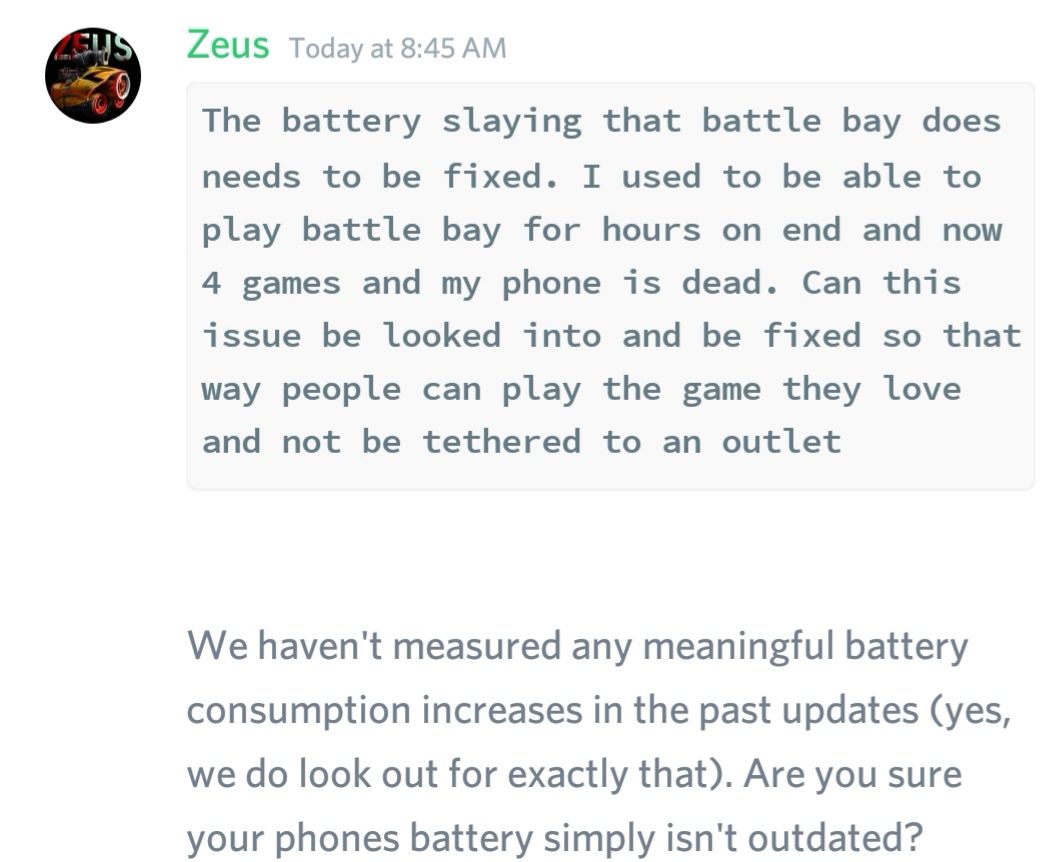This screenshot has height=862, width=1059.
Task: Click the "Today at 8:45 AM" timestamp
Action: click(x=398, y=48)
